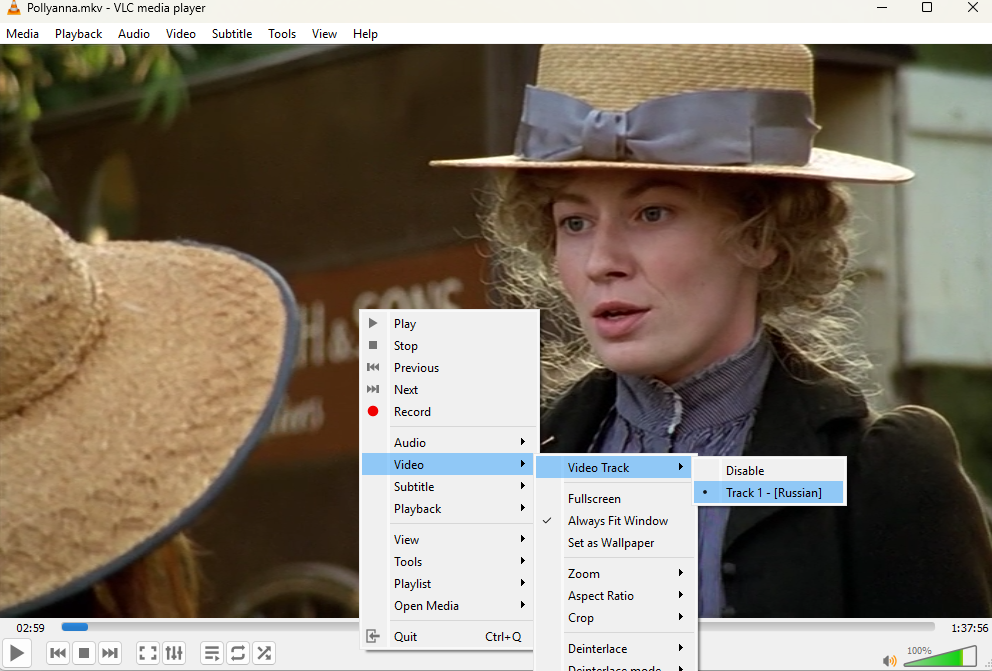This screenshot has height=671, width=992.
Task: Open the Media menu
Action: (x=22, y=34)
